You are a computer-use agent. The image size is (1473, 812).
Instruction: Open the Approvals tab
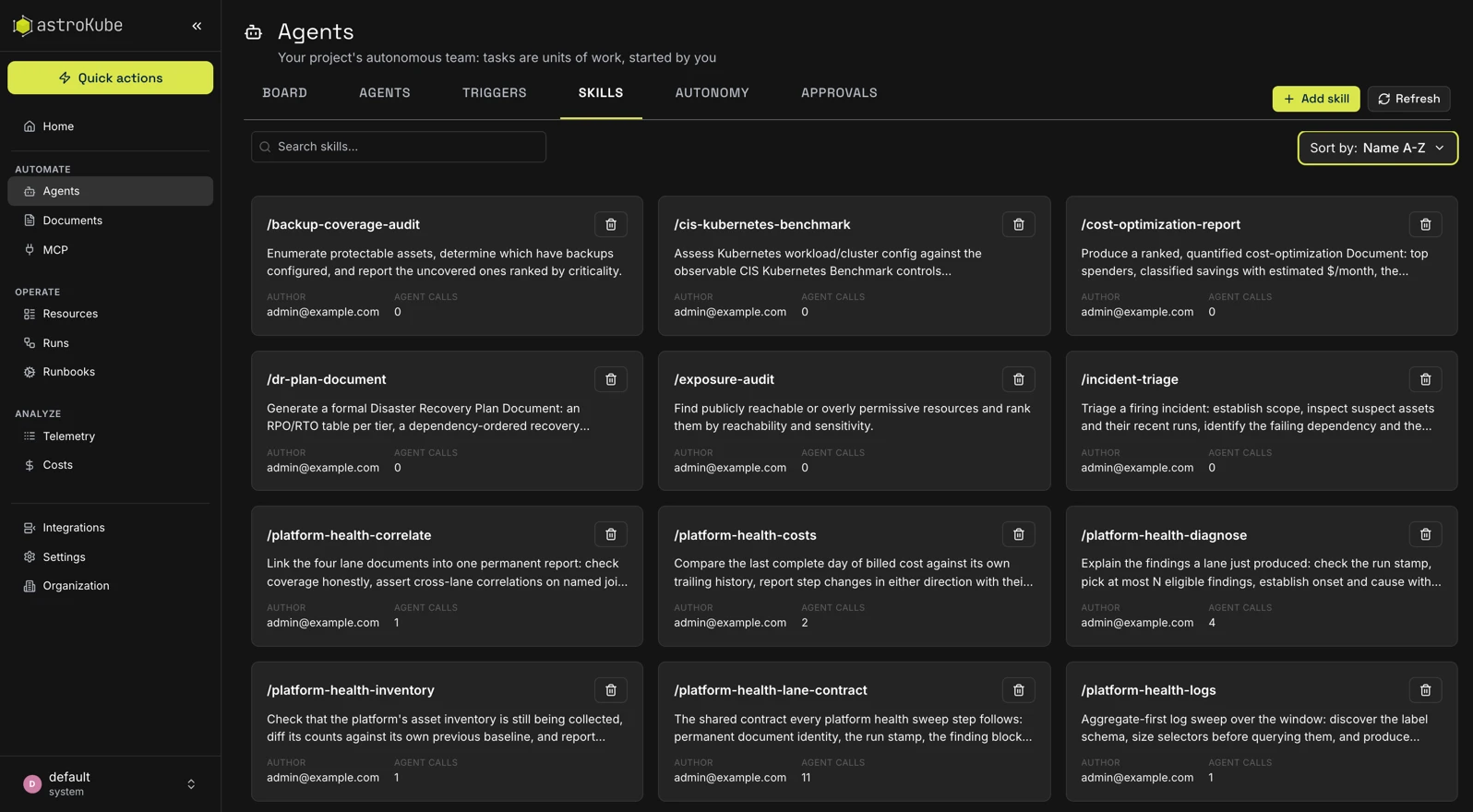click(839, 93)
